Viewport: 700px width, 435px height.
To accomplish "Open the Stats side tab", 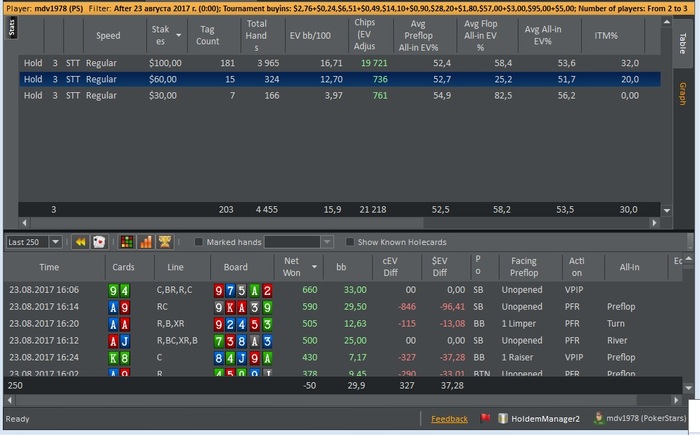I will (x=12, y=27).
